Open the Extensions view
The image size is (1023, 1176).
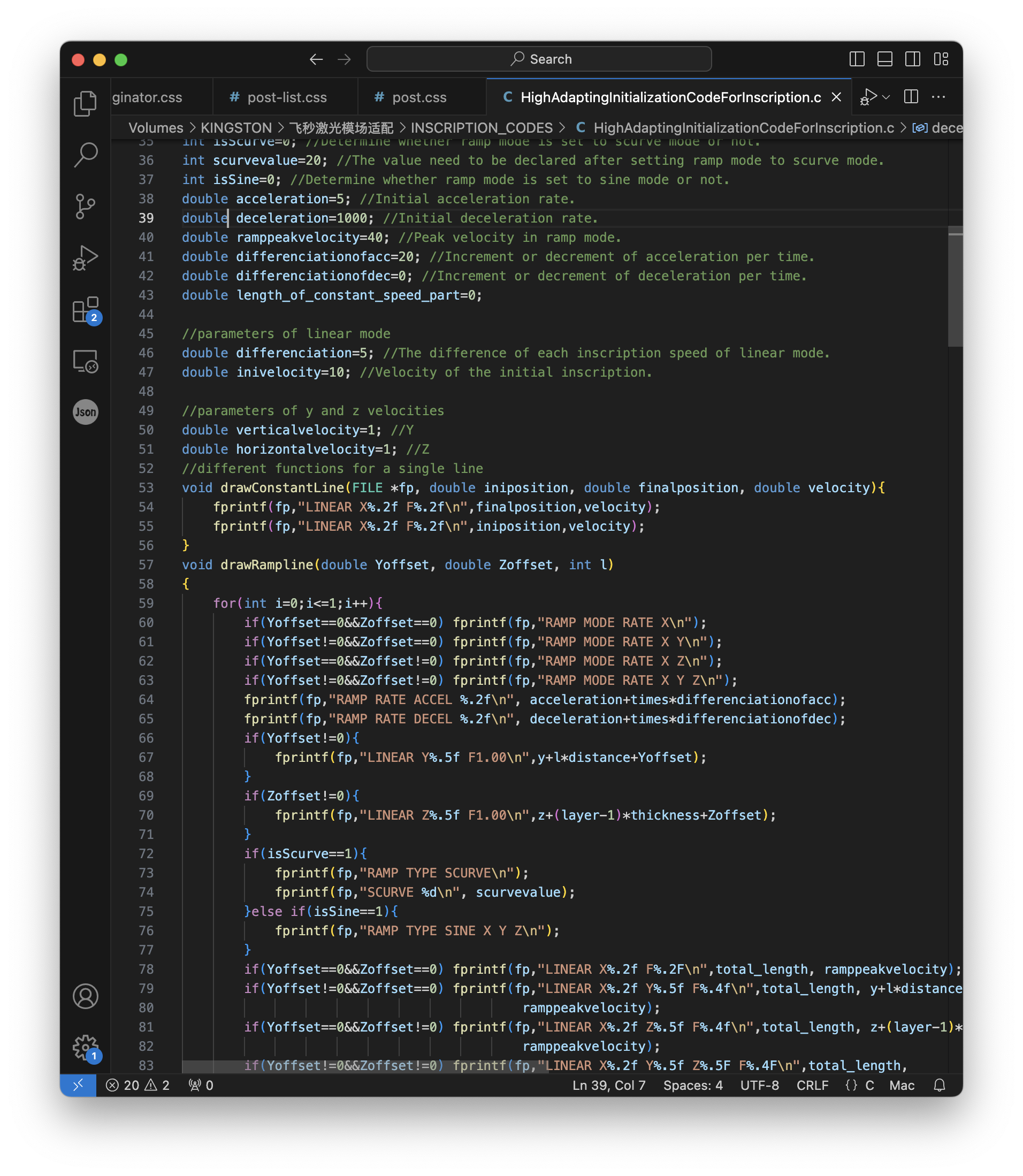(85, 310)
